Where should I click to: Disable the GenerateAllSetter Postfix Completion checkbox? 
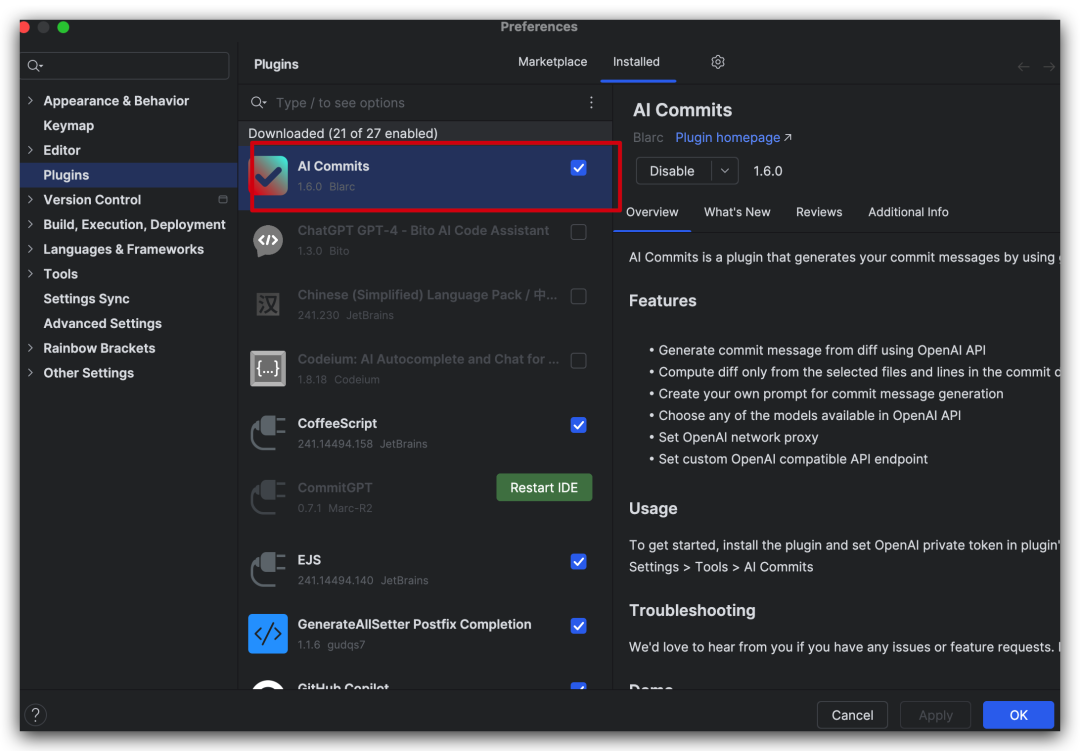point(579,625)
